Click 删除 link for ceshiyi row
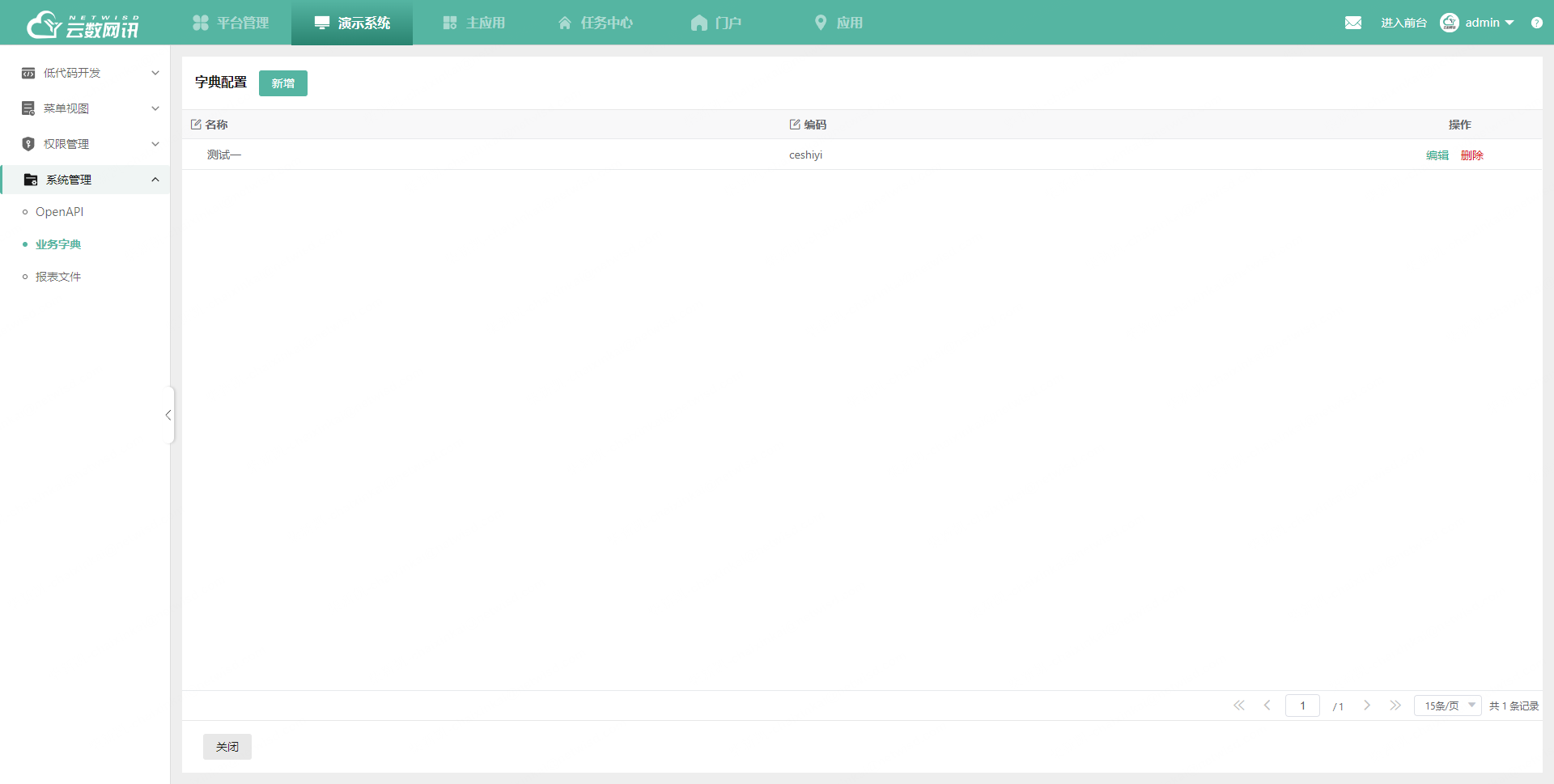Image resolution: width=1554 pixels, height=784 pixels. pyautogui.click(x=1471, y=155)
